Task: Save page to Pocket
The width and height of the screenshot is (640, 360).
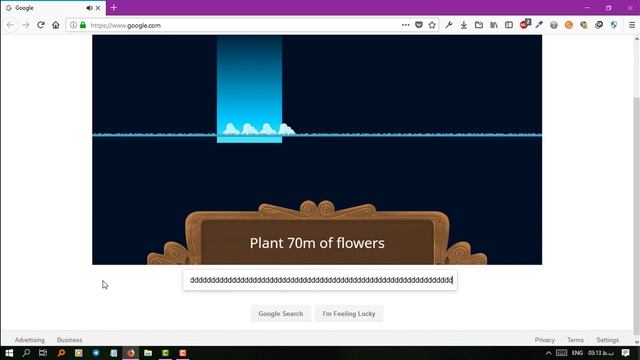Action: 419,25
